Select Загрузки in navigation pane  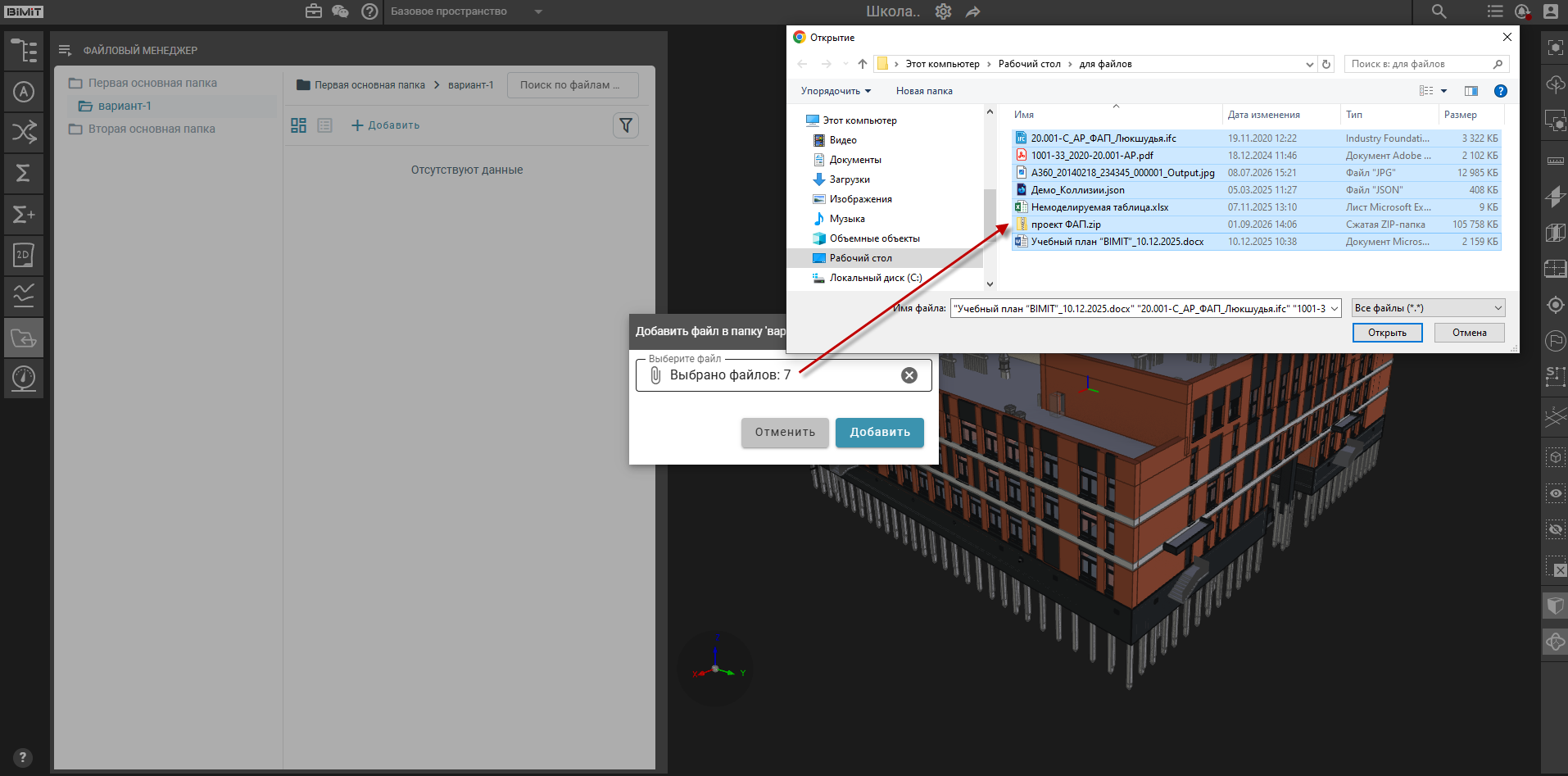(850, 179)
